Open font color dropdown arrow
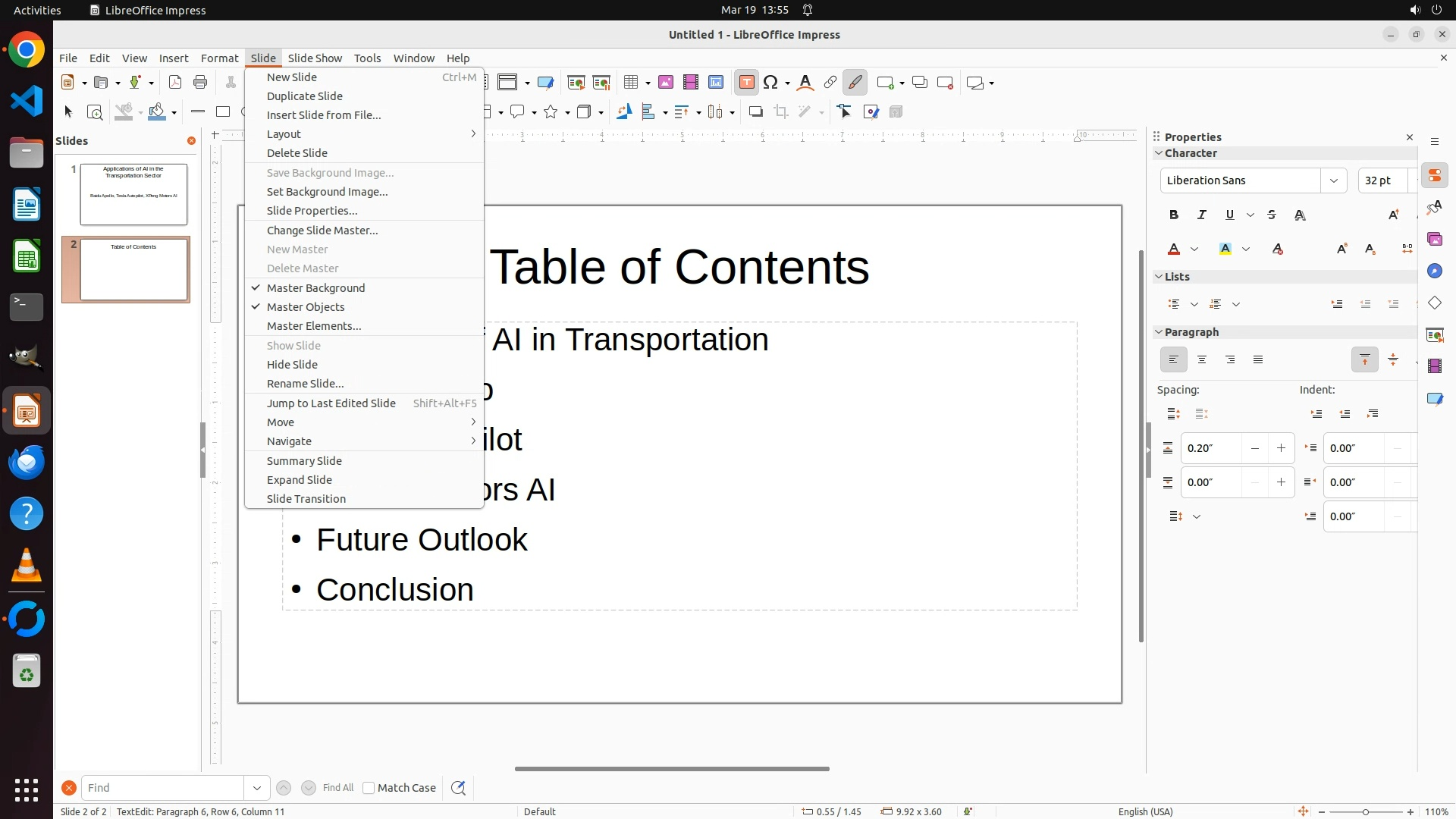The image size is (1456, 819). point(1194,249)
